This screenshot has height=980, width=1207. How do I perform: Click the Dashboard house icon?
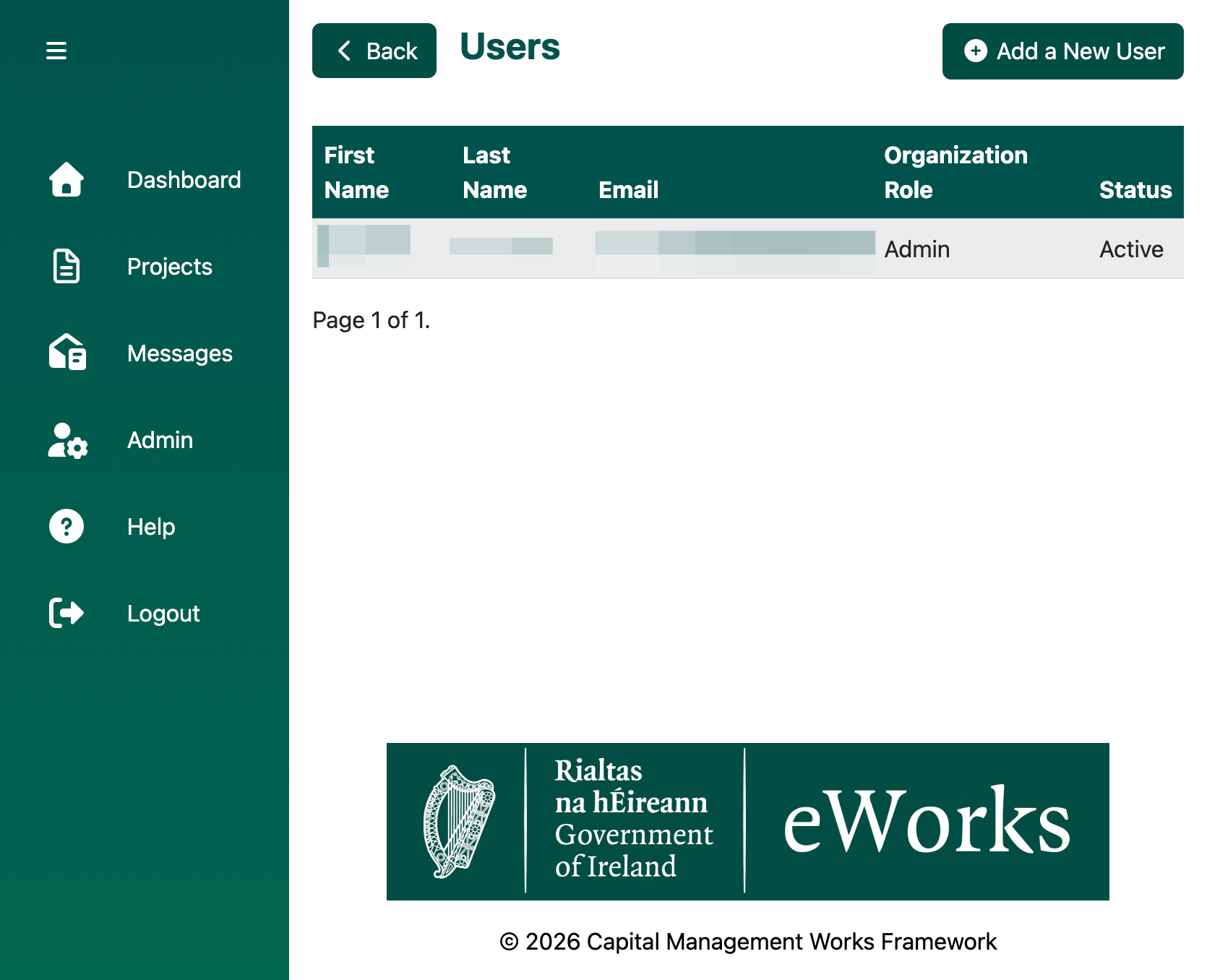(66, 179)
